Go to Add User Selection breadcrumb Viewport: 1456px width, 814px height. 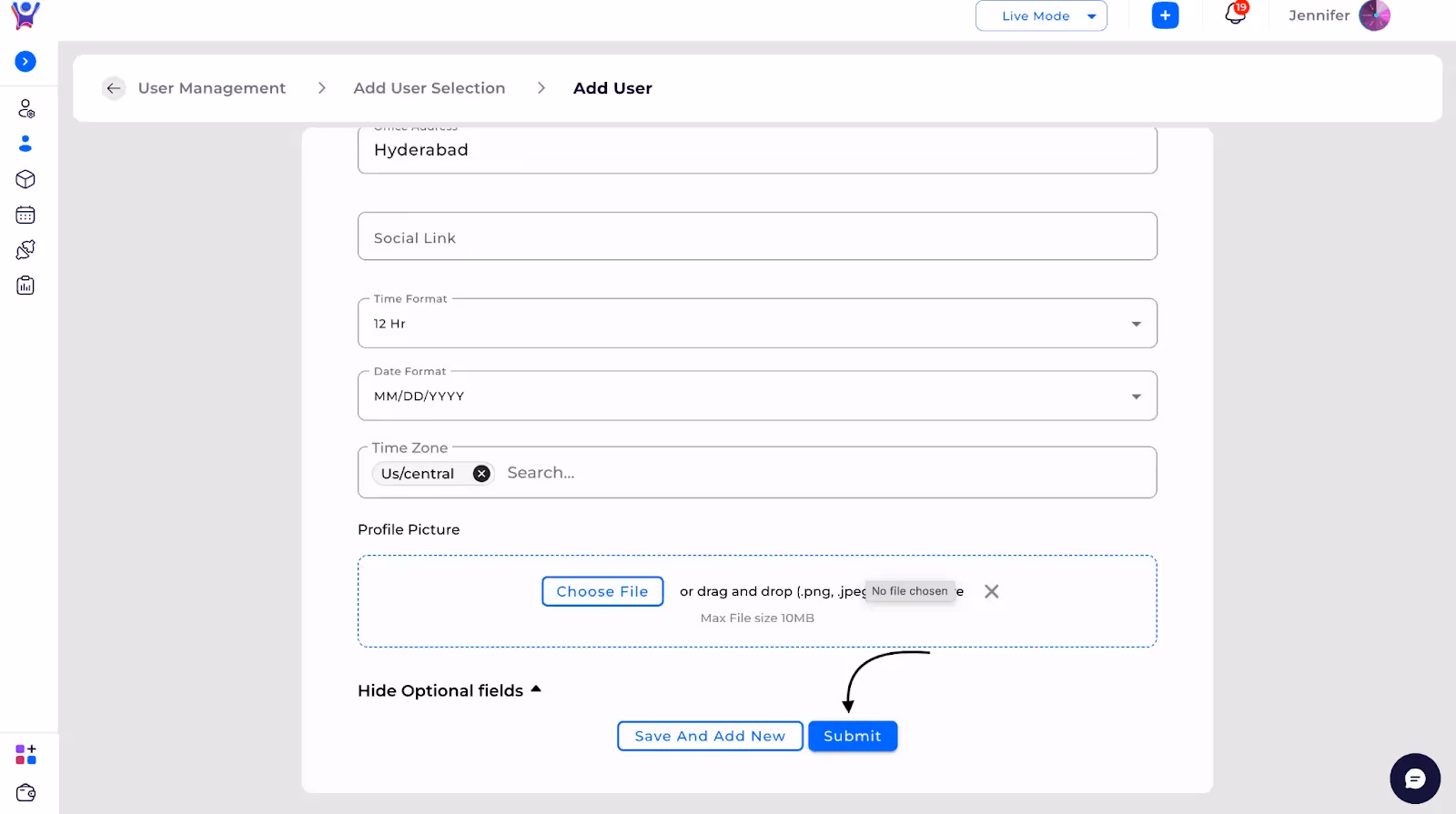click(x=430, y=88)
